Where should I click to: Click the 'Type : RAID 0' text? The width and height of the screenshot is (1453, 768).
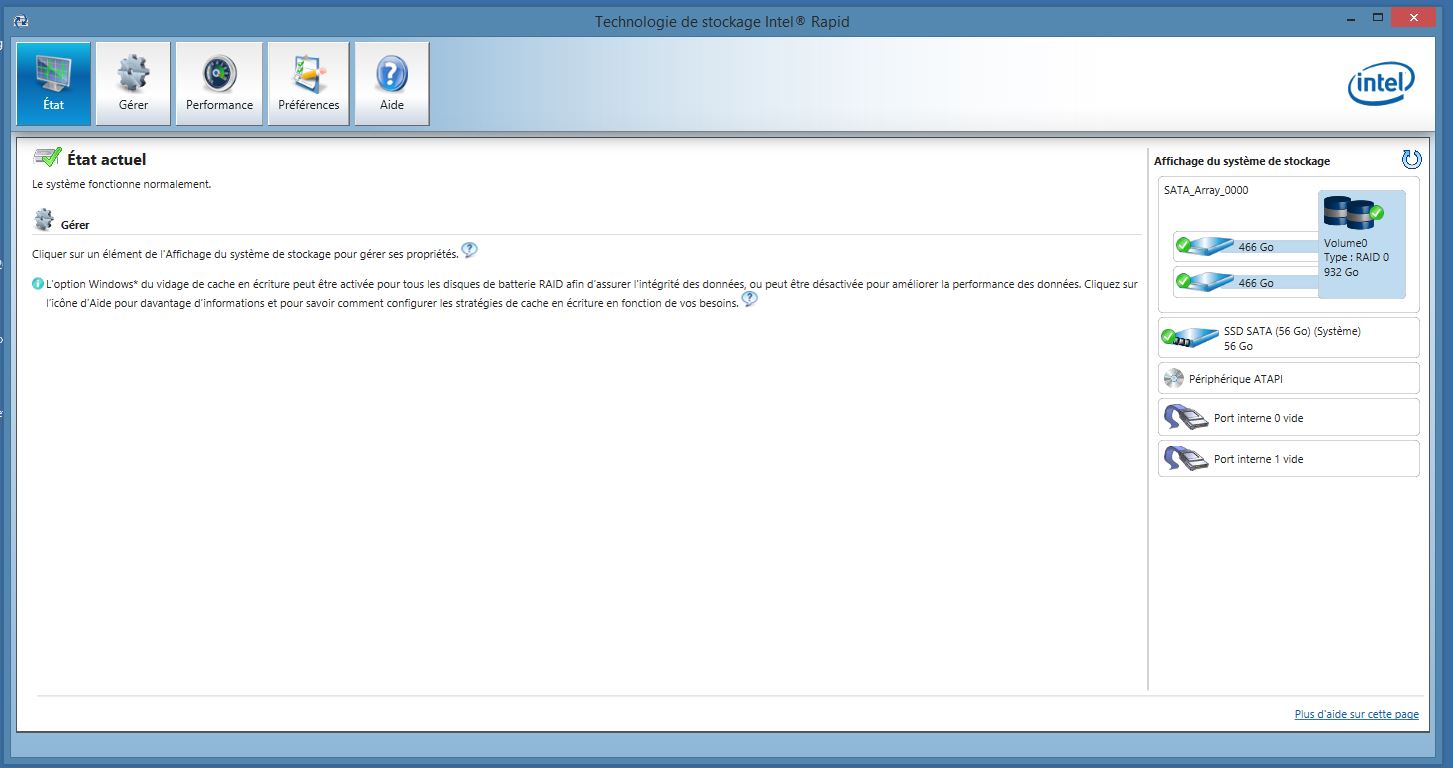point(1356,257)
